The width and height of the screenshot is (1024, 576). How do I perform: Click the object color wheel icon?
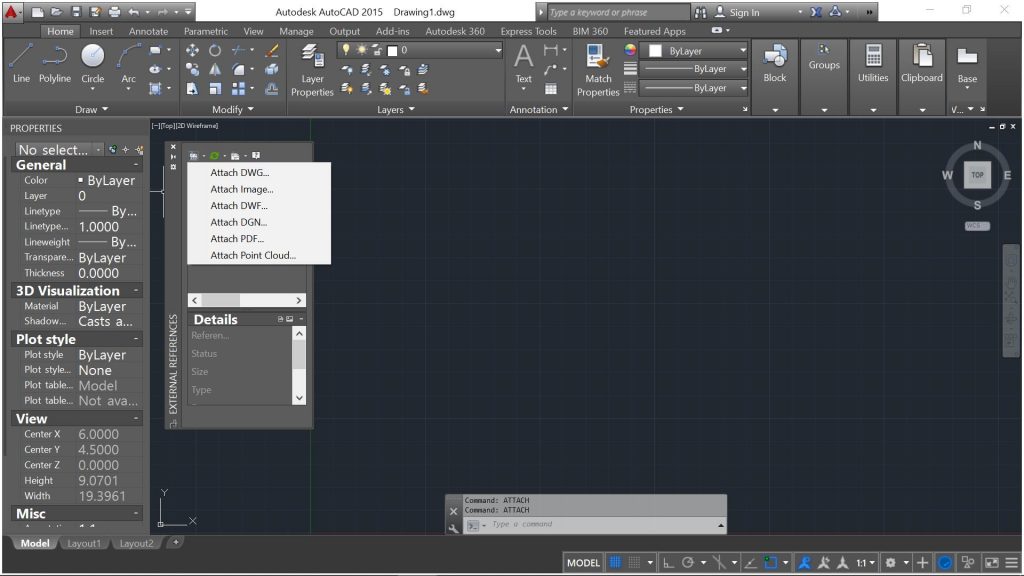coord(630,50)
